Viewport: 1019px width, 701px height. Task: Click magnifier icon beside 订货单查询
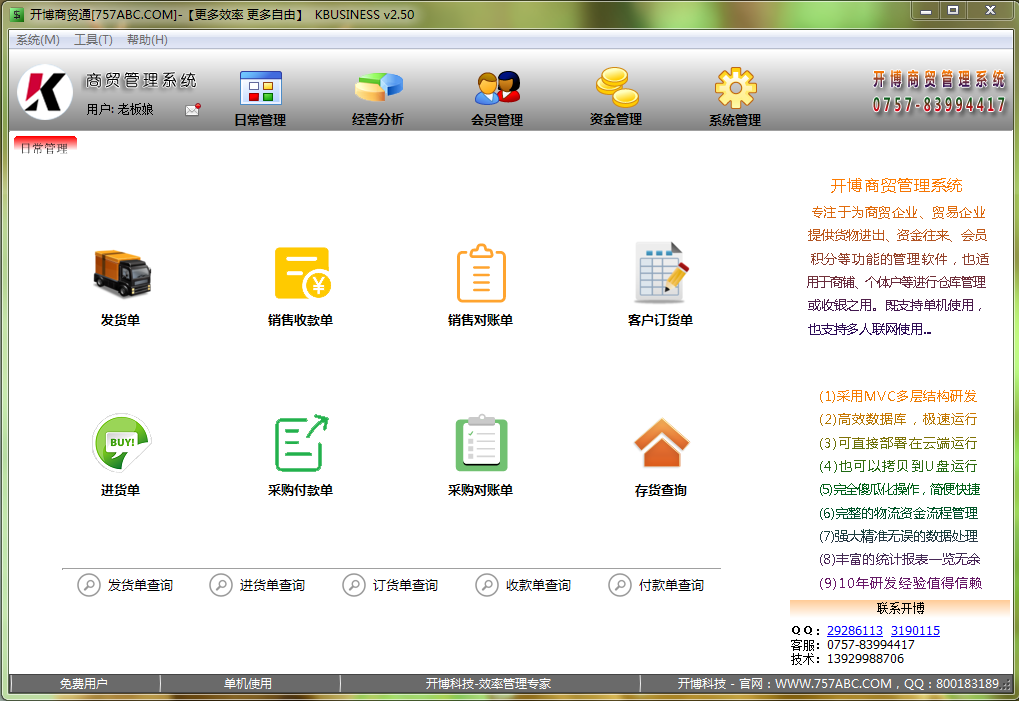point(354,585)
